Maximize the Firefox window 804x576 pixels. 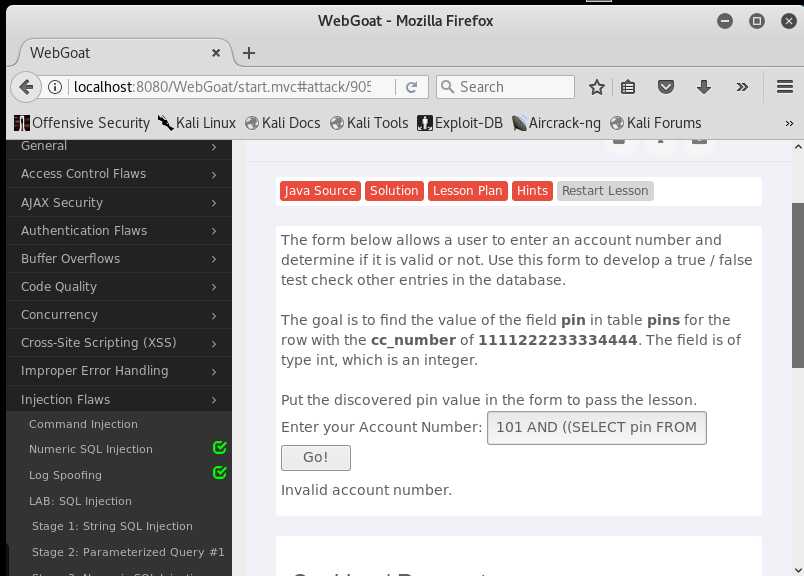(x=756, y=21)
